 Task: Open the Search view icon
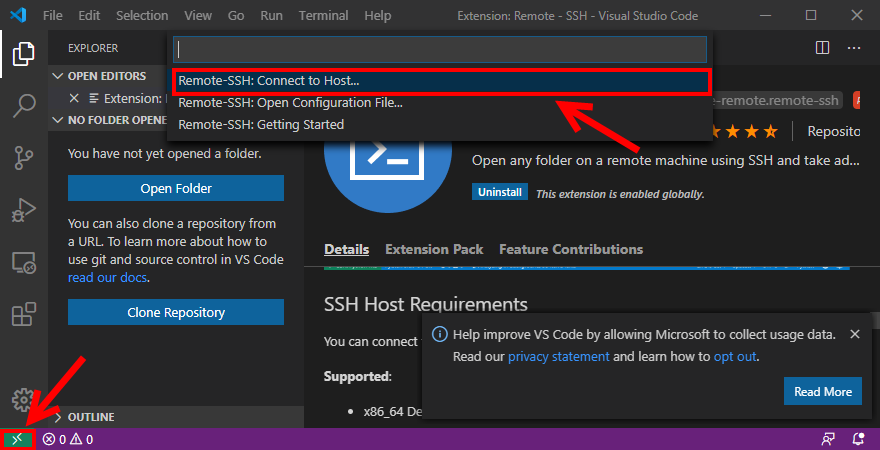[x=24, y=106]
